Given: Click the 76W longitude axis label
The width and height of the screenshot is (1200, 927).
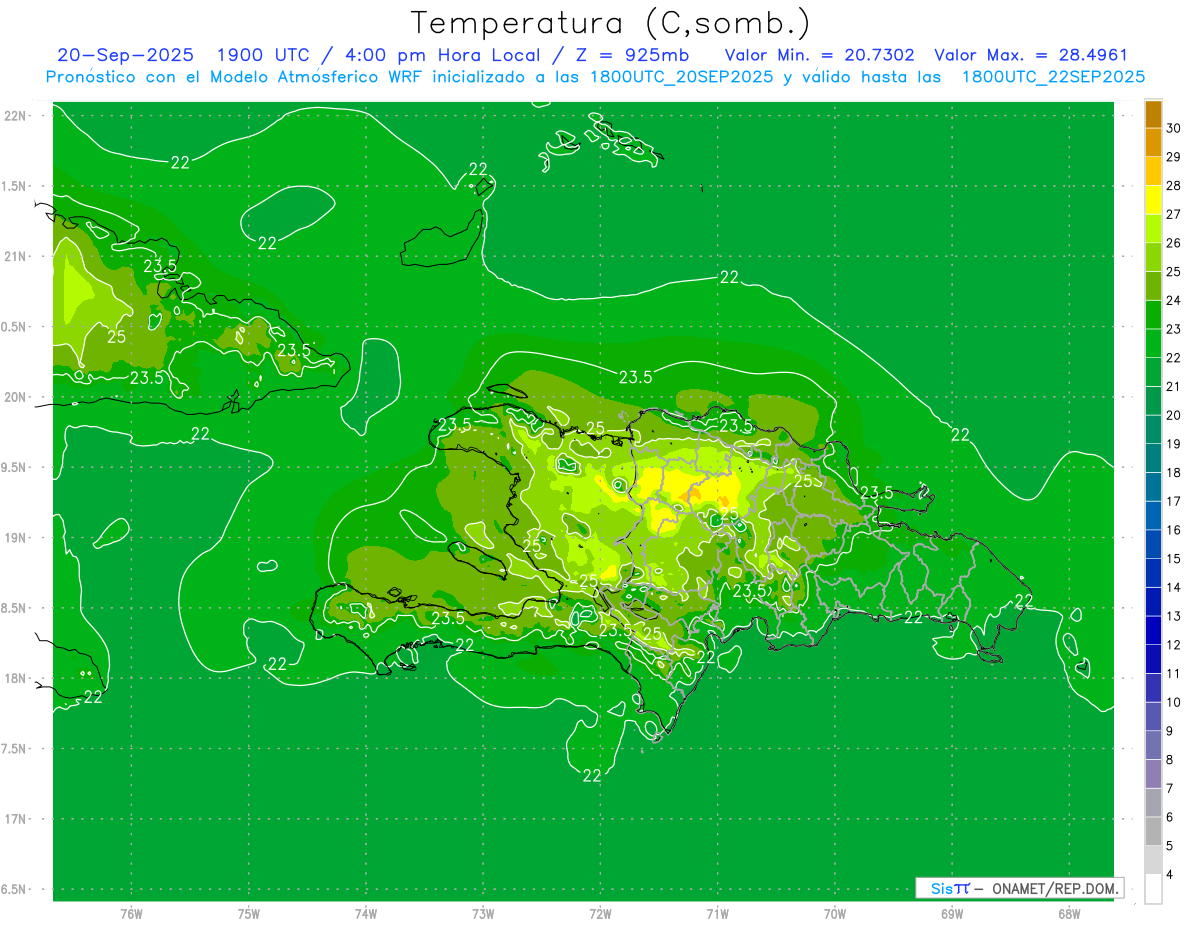Looking at the screenshot, I should (131, 913).
